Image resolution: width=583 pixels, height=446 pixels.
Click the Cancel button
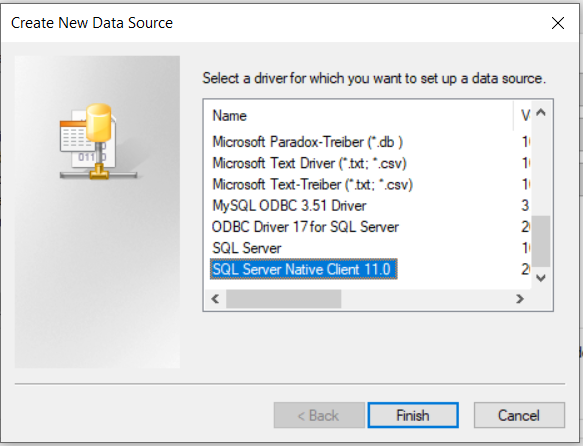pyautogui.click(x=519, y=415)
